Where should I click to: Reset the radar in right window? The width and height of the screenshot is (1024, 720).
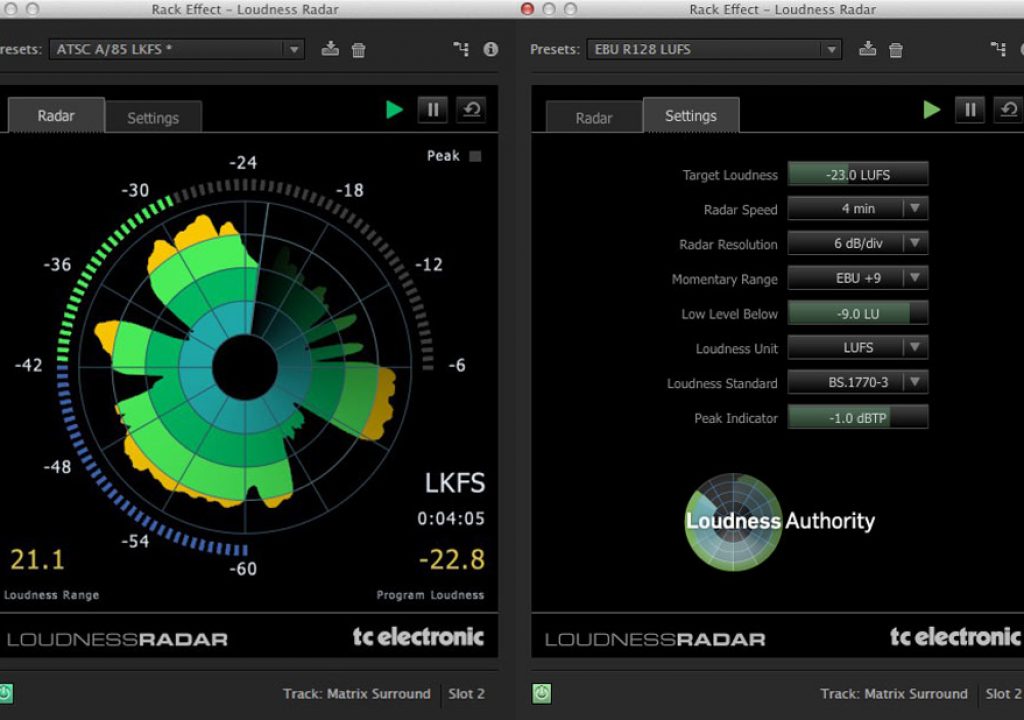coord(1009,110)
